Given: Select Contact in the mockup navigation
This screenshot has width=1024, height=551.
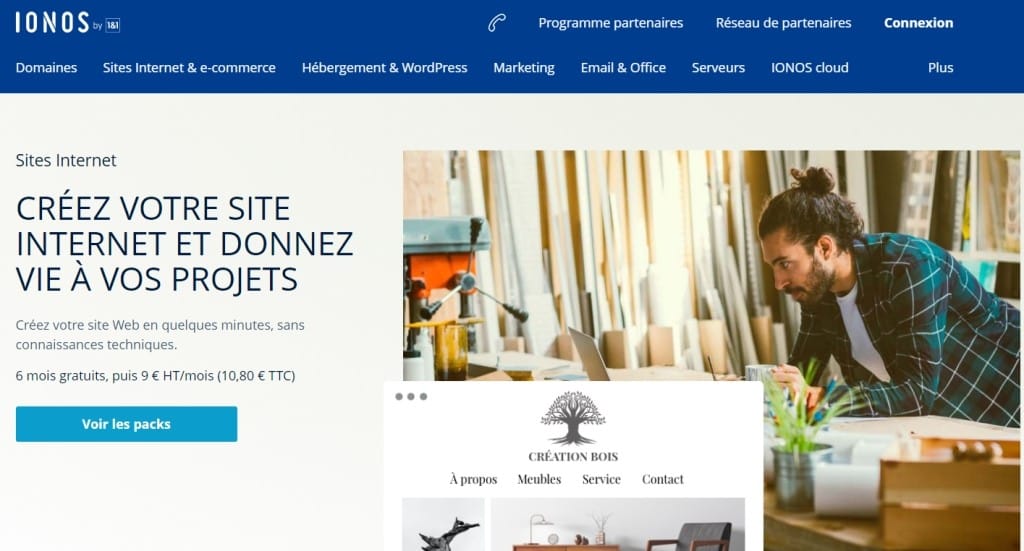Looking at the screenshot, I should 663,479.
